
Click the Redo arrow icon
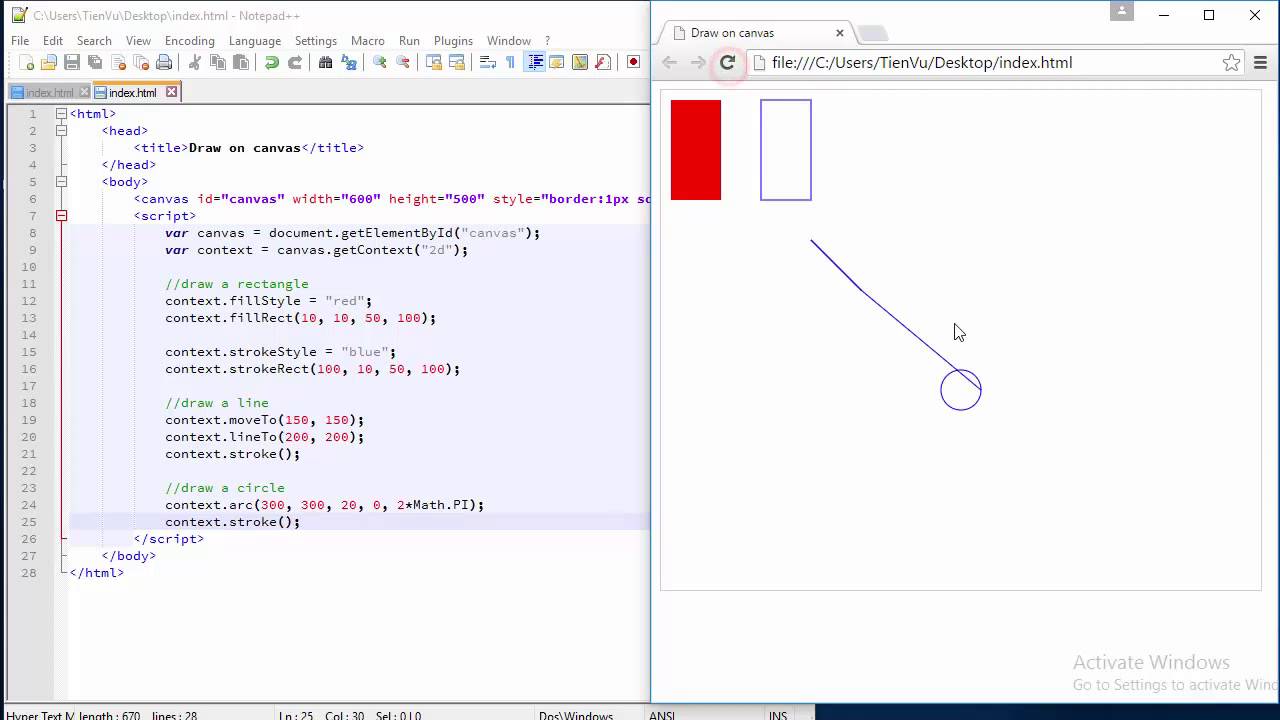coord(295,62)
